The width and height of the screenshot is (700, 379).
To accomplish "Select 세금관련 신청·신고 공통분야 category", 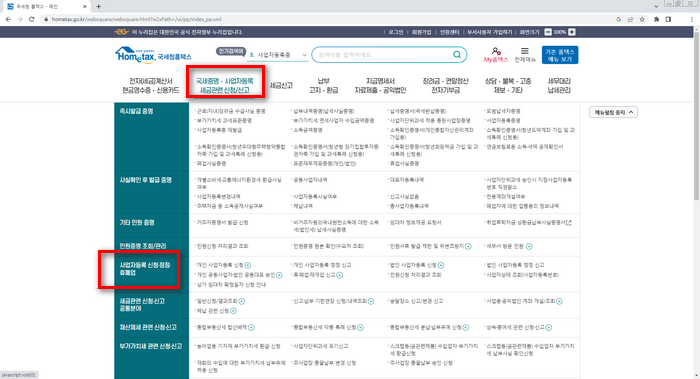I will (142, 305).
